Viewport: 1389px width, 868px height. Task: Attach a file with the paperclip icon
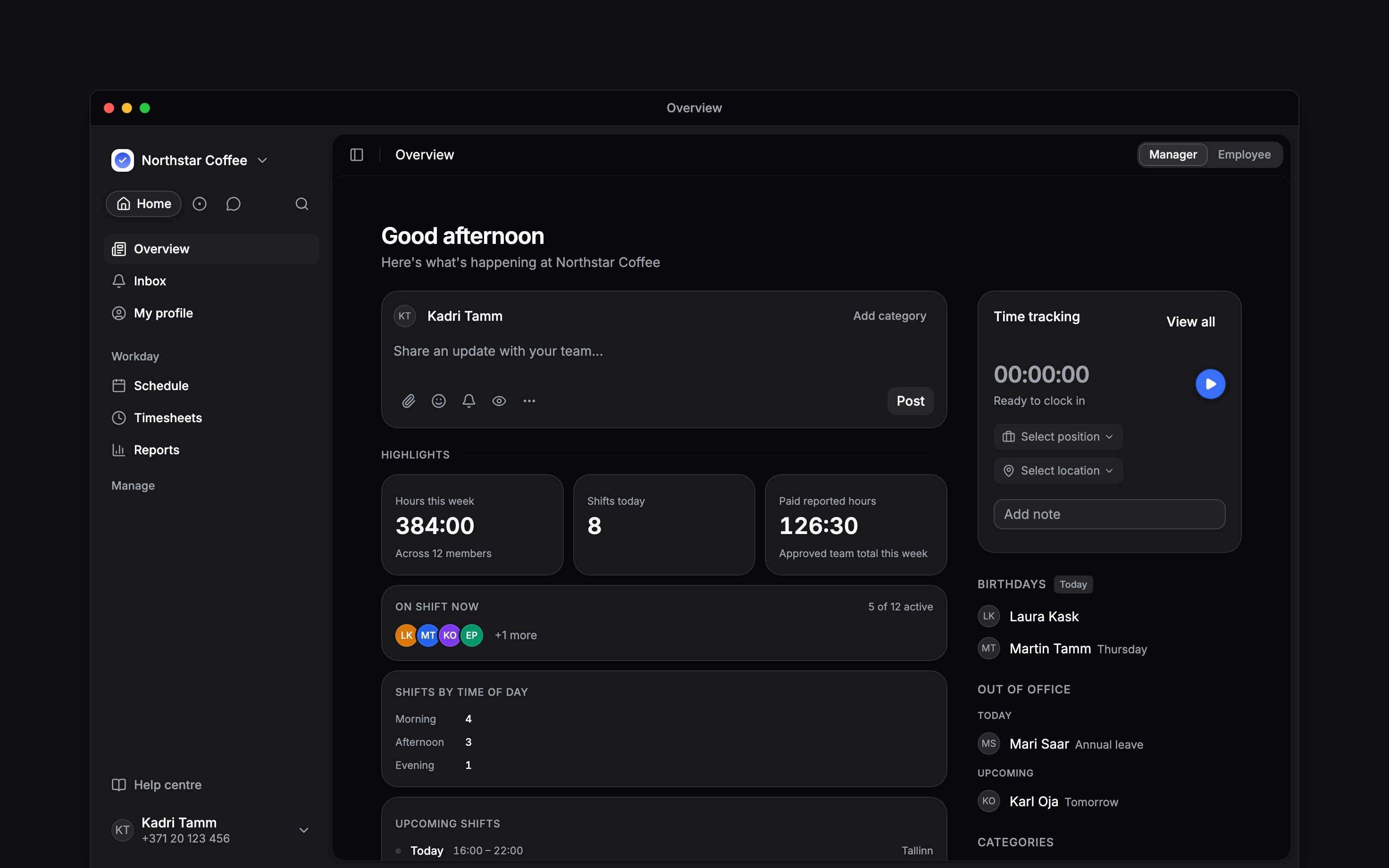pos(408,401)
